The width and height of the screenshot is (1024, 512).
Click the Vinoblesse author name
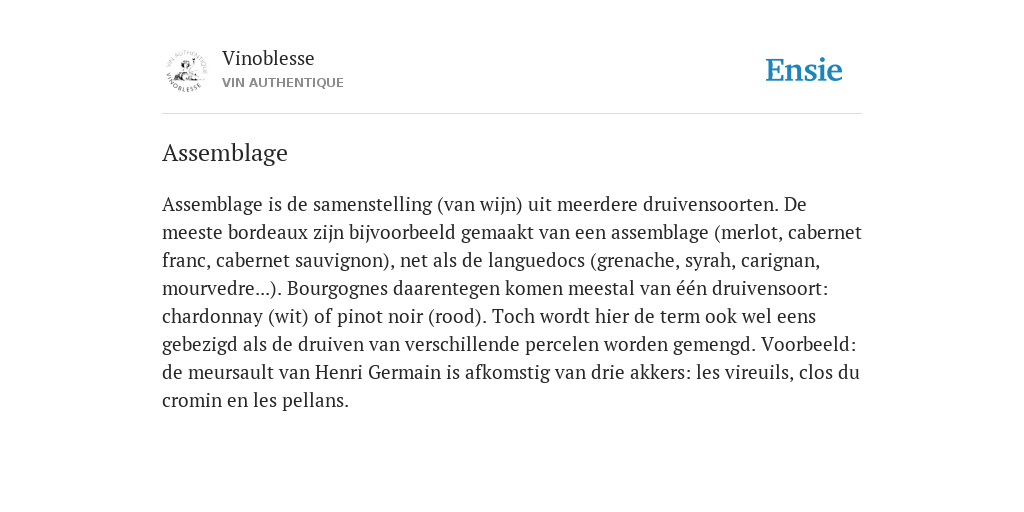268,58
